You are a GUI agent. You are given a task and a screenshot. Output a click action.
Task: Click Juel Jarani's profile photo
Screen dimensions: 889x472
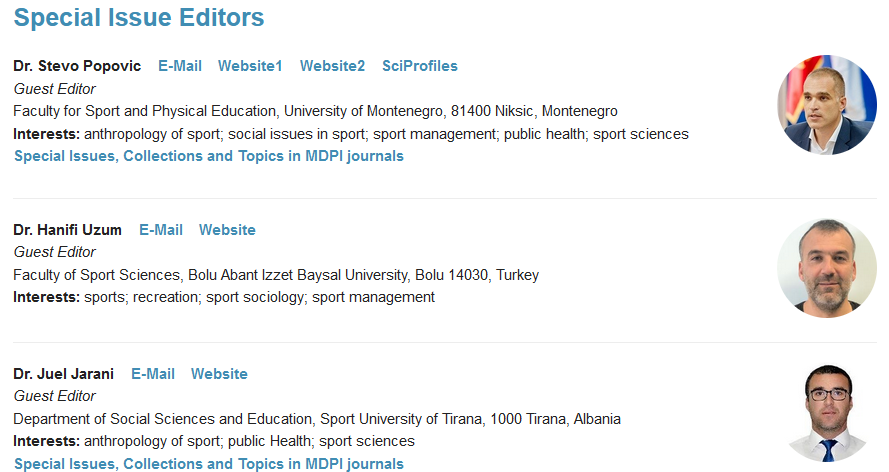[x=828, y=413]
